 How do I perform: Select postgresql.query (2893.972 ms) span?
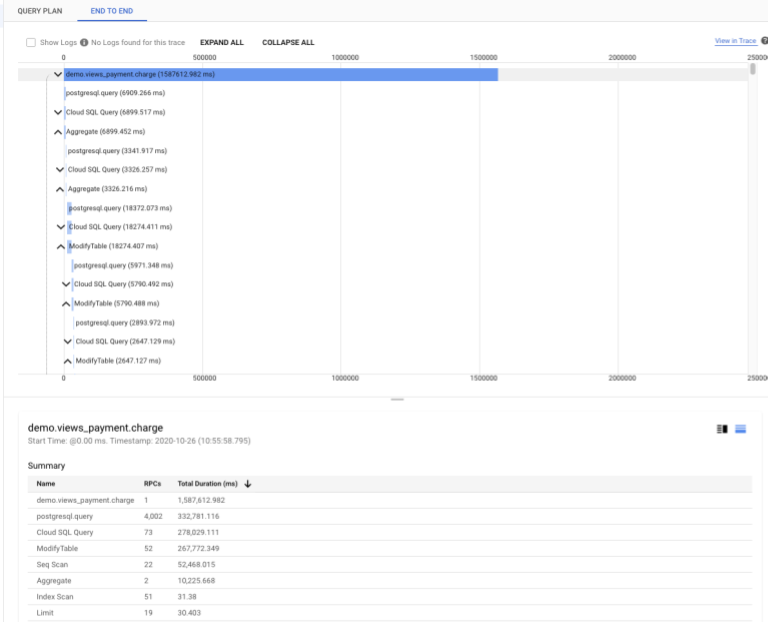coord(125,323)
